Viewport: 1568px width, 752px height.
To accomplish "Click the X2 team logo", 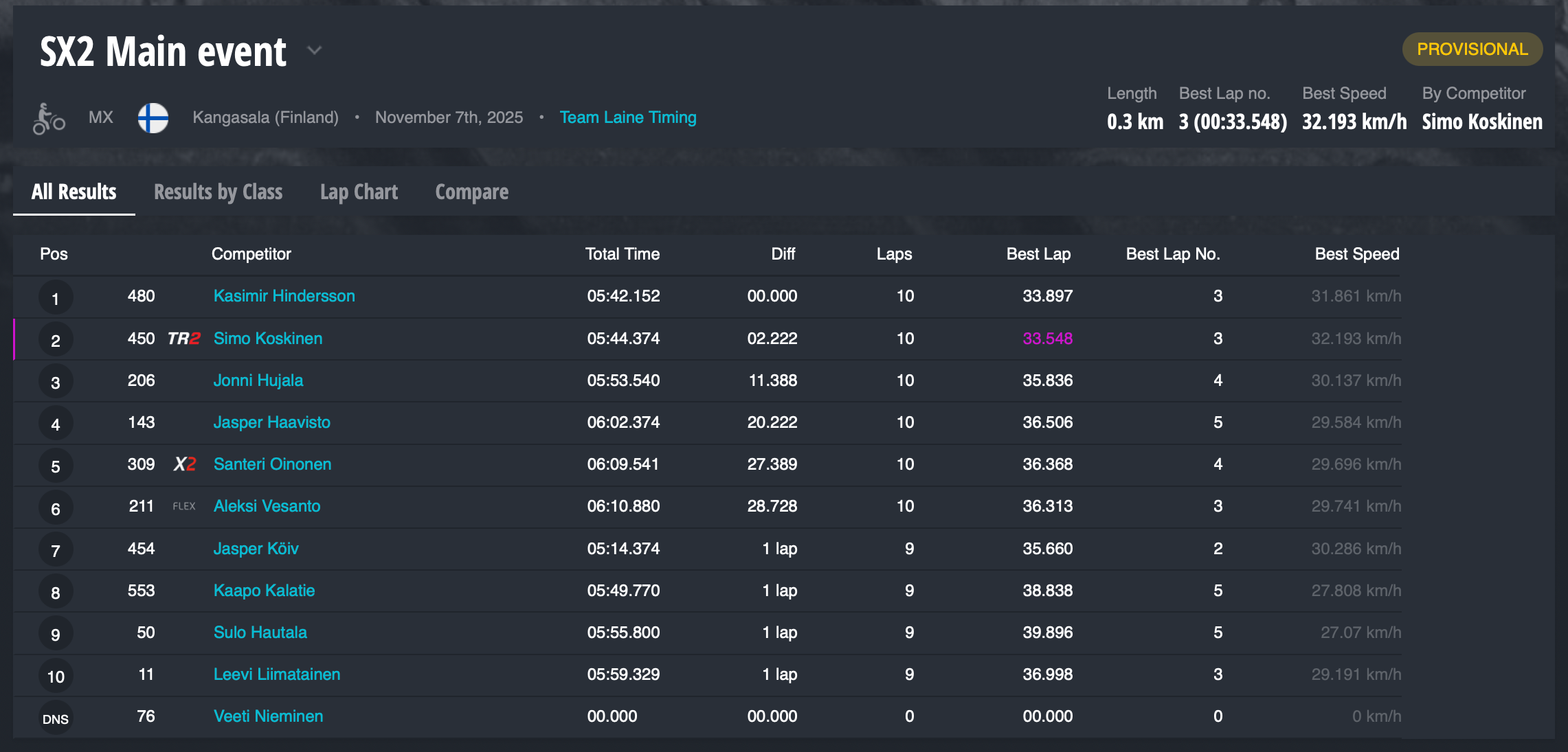I will coord(184,464).
